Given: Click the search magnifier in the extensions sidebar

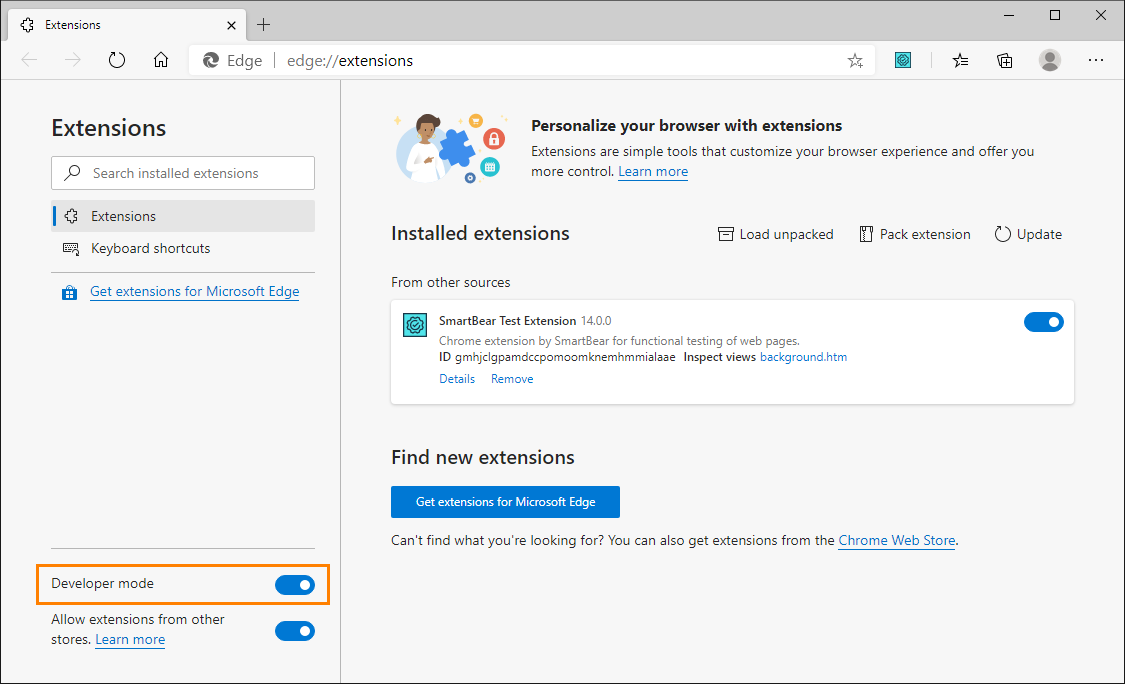Looking at the screenshot, I should click(x=72, y=172).
